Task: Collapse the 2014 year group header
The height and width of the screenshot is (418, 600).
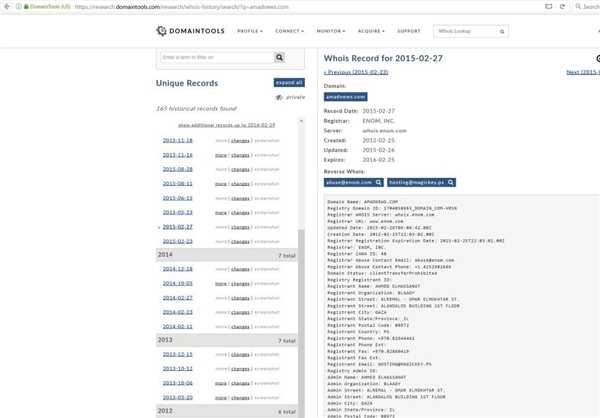Action: click(227, 255)
